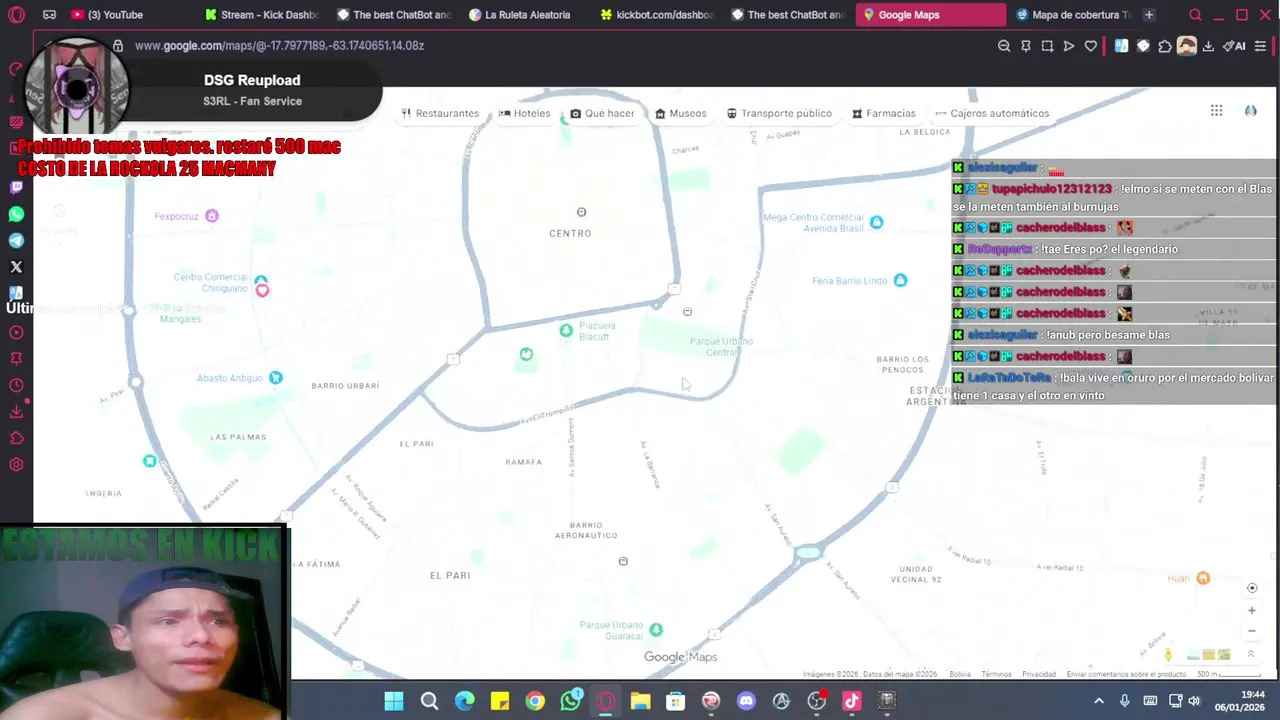Open the Privacidad link
Viewport: 1280px width, 720px height.
tap(1039, 674)
